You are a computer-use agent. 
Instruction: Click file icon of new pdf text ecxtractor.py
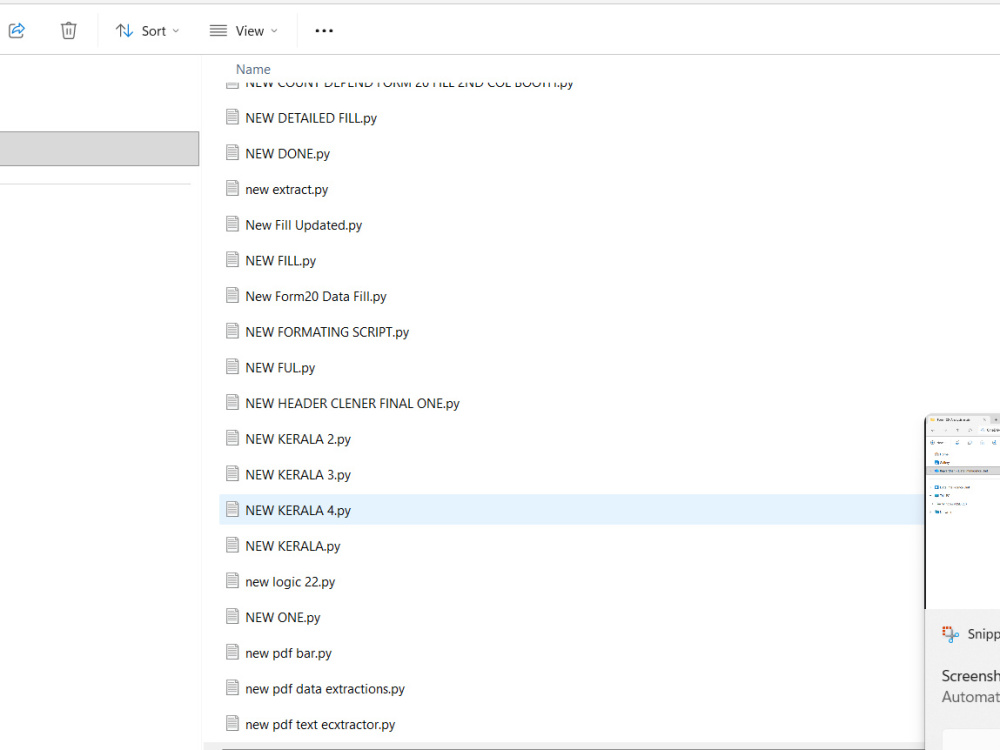click(x=232, y=723)
